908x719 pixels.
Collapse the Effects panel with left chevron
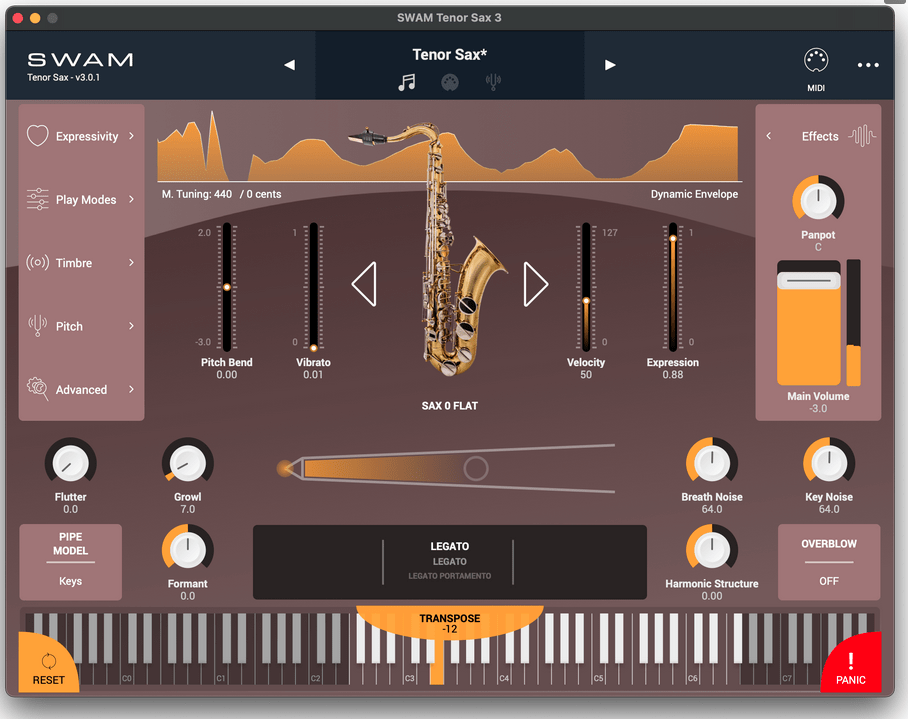[x=769, y=136]
